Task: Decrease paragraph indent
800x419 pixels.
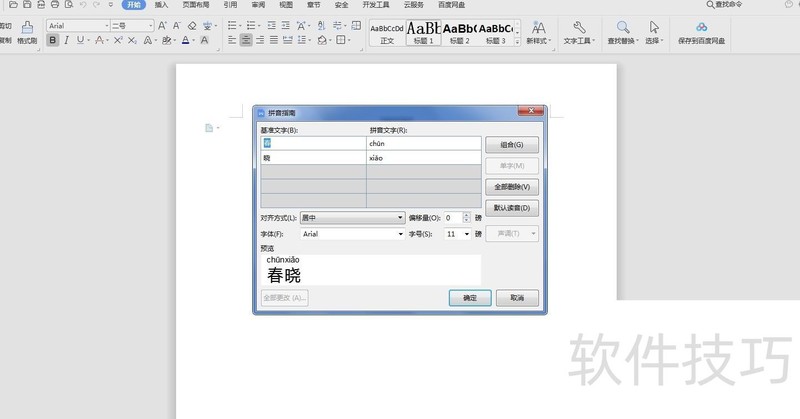Action: click(271, 25)
